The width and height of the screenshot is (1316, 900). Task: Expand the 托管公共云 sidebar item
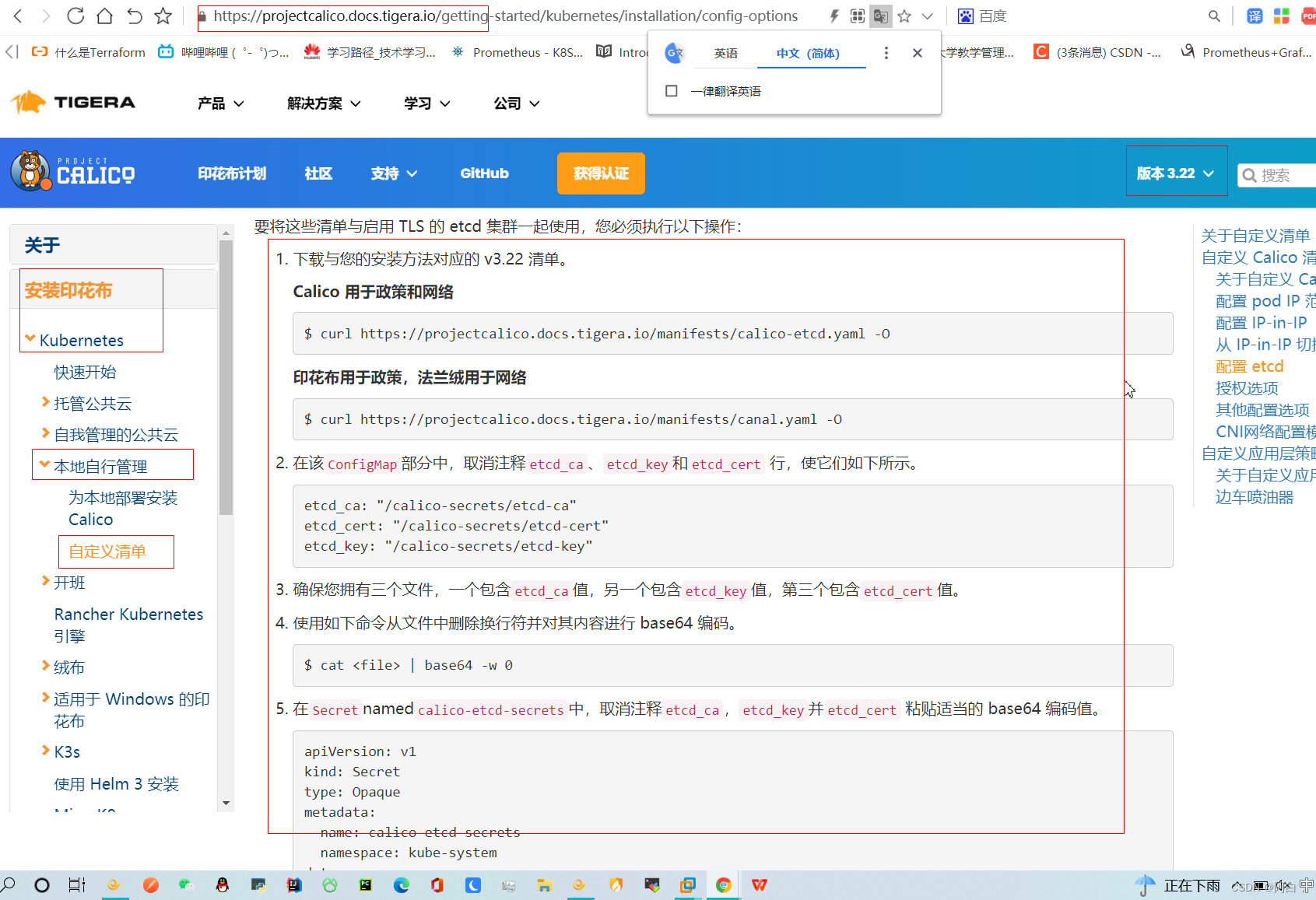pyautogui.click(x=46, y=402)
